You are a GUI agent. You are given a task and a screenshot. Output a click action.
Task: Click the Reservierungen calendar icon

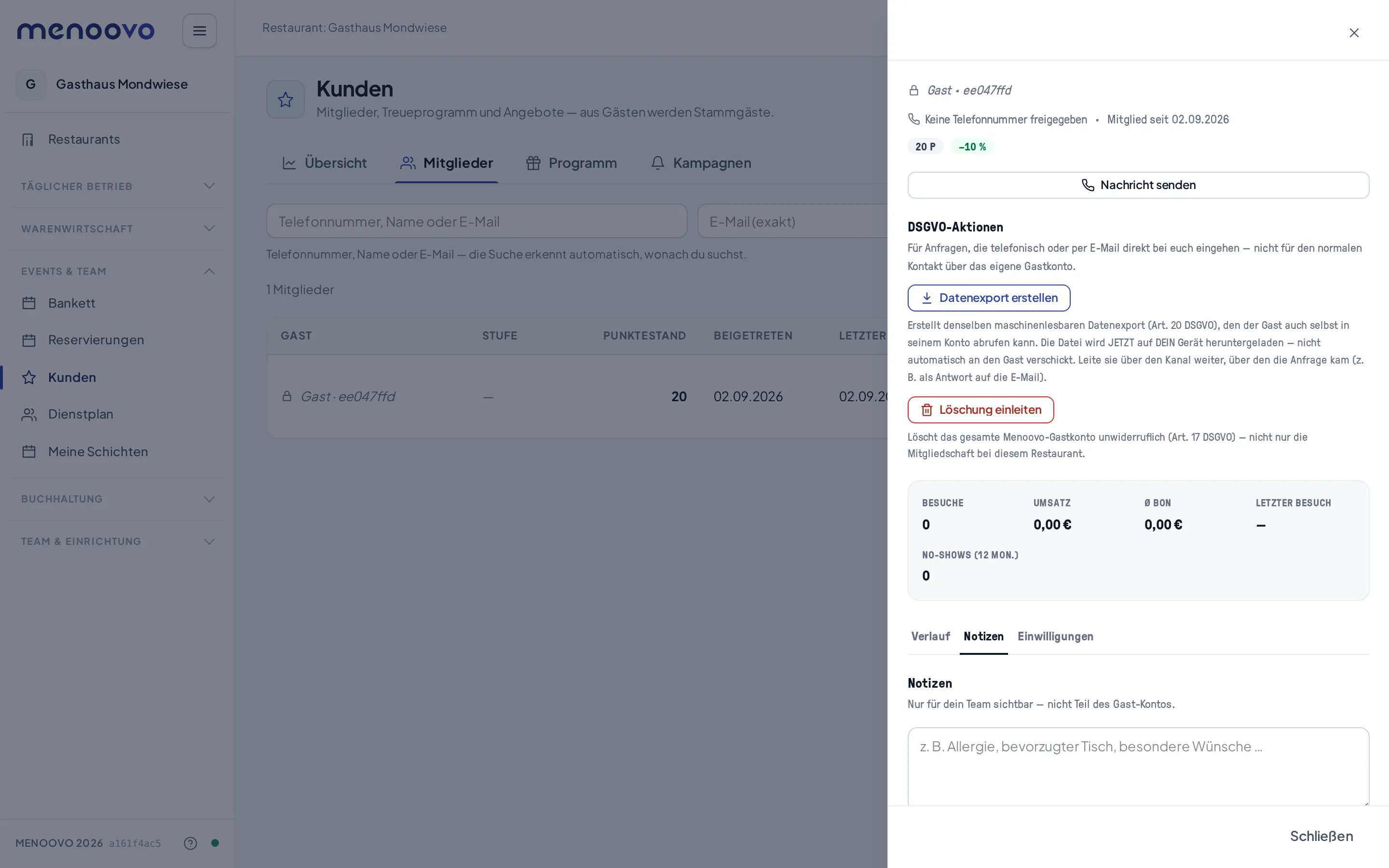[x=29, y=340]
